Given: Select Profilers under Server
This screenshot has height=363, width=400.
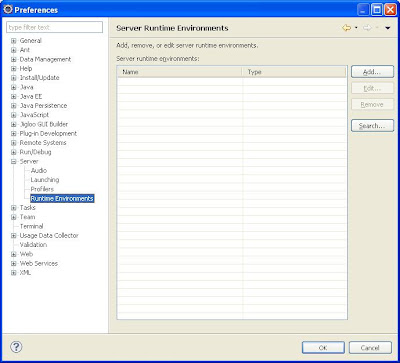Looking at the screenshot, I should click(42, 189).
